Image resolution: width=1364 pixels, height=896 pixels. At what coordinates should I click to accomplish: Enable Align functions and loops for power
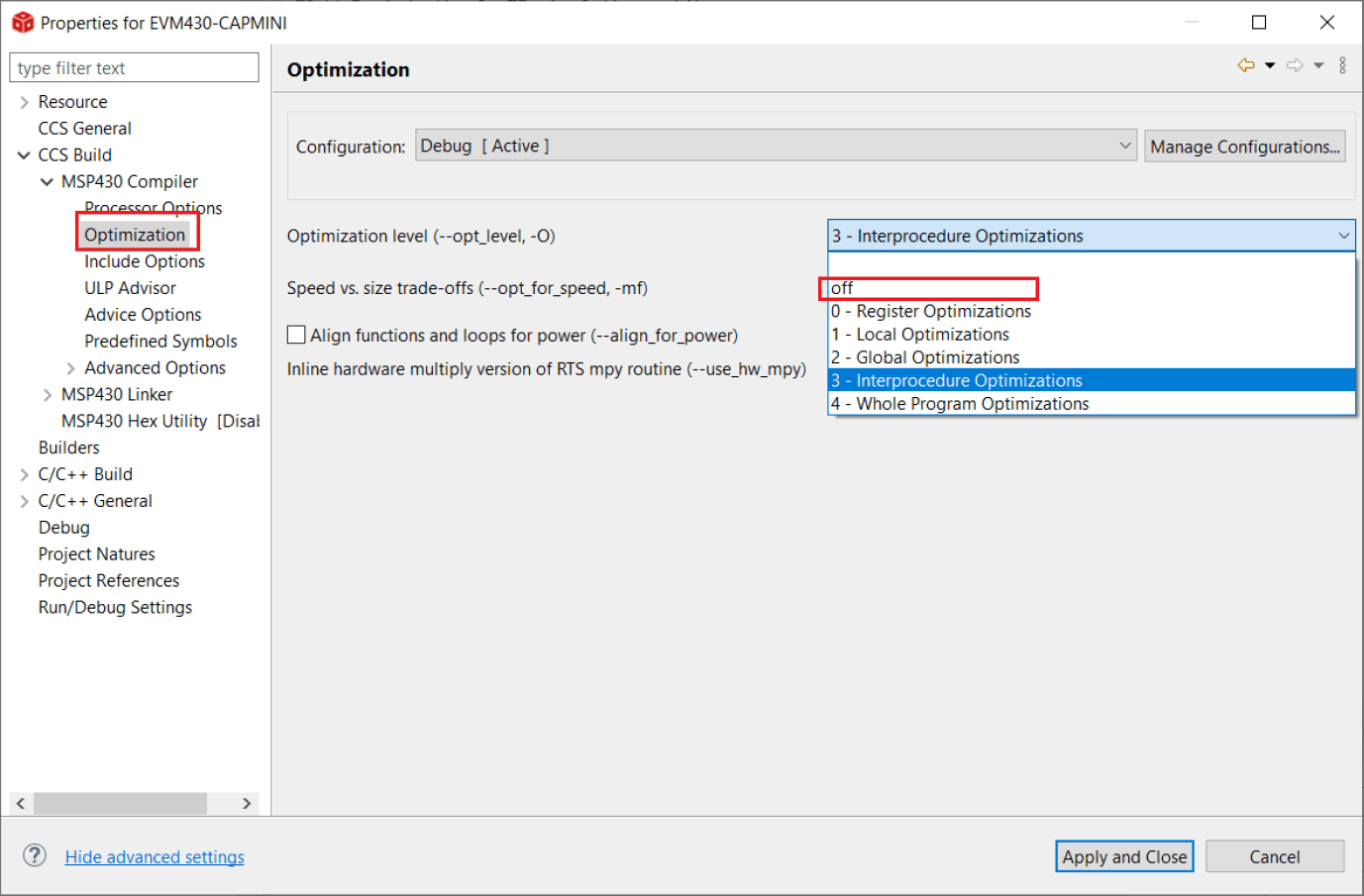(x=296, y=335)
